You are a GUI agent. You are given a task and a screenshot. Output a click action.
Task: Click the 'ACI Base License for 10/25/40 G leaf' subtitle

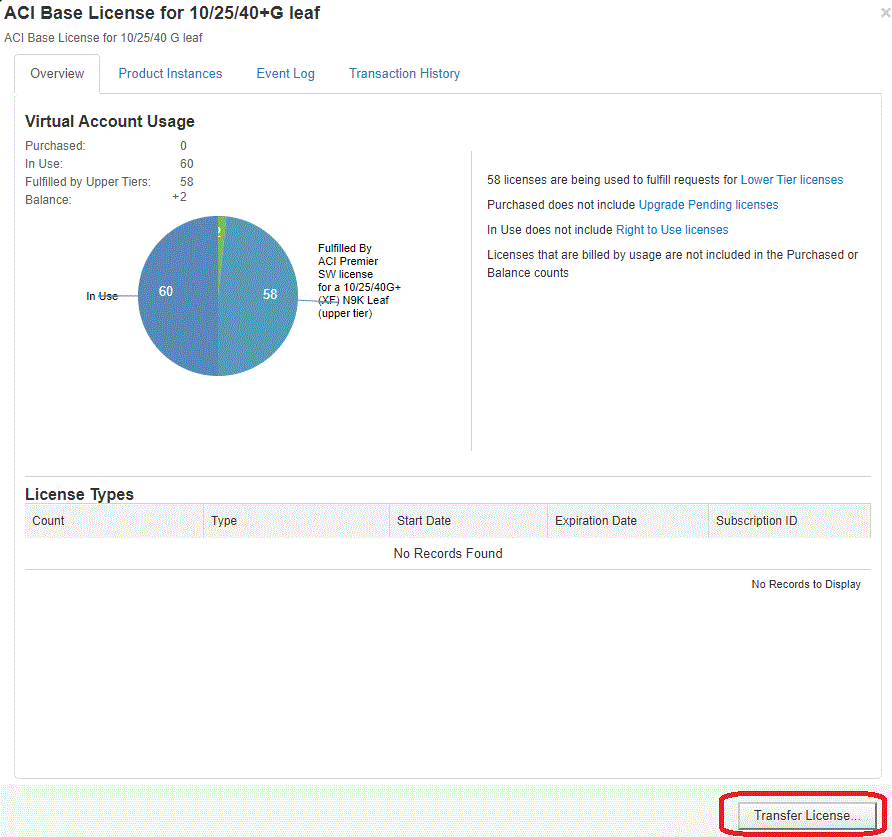pos(103,38)
